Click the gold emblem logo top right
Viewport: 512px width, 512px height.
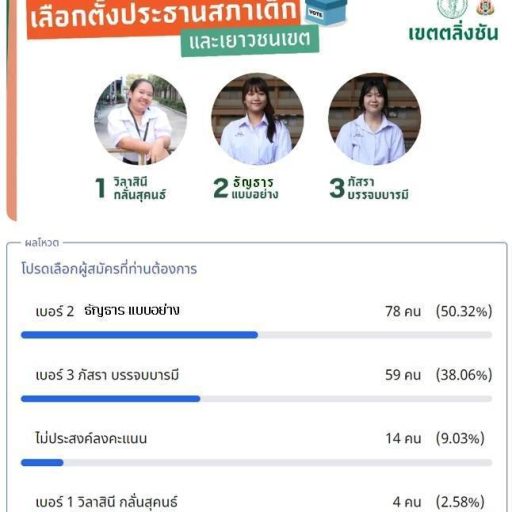[486, 7]
